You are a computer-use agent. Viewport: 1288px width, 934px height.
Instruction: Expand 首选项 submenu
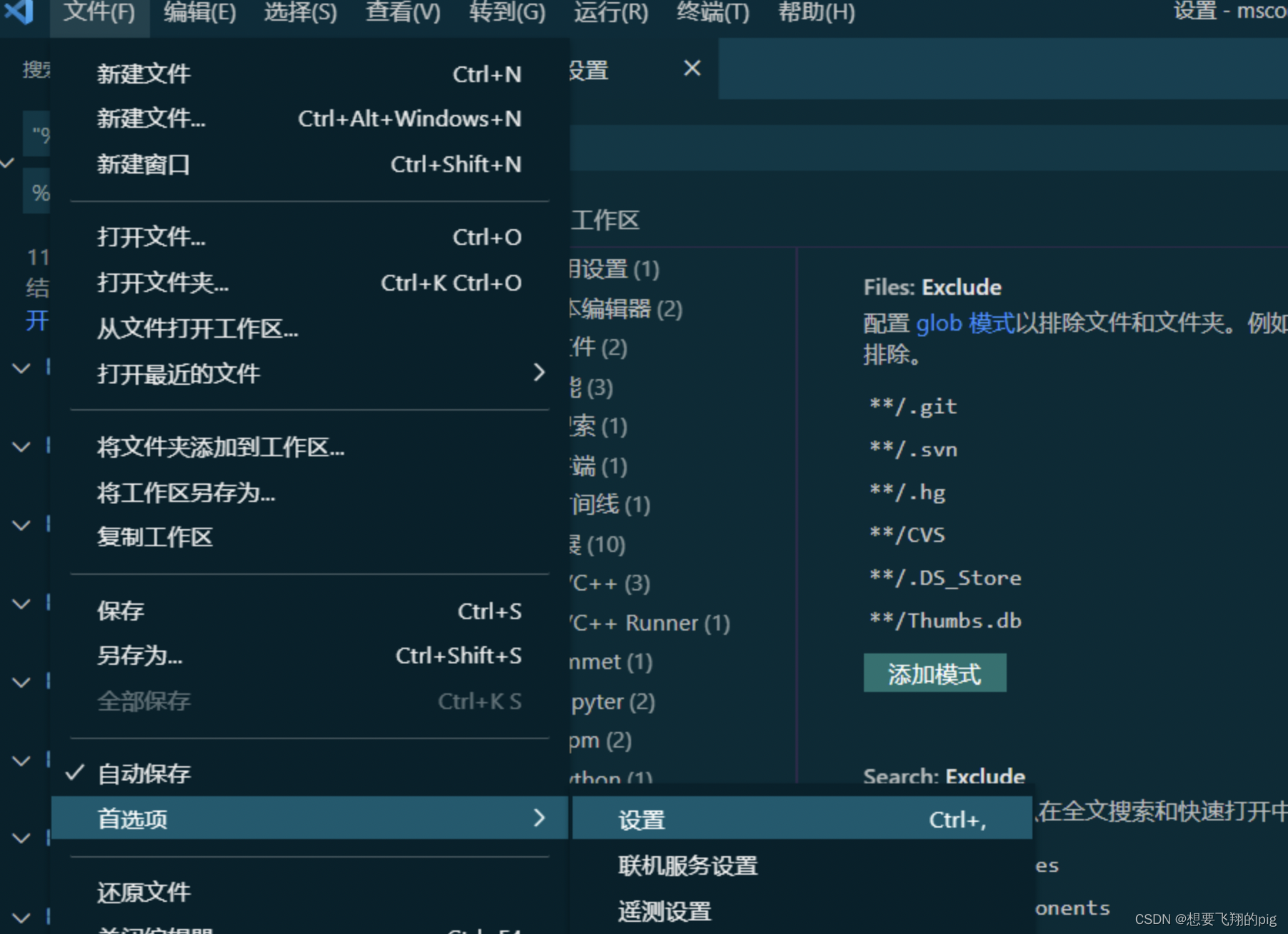(x=309, y=818)
